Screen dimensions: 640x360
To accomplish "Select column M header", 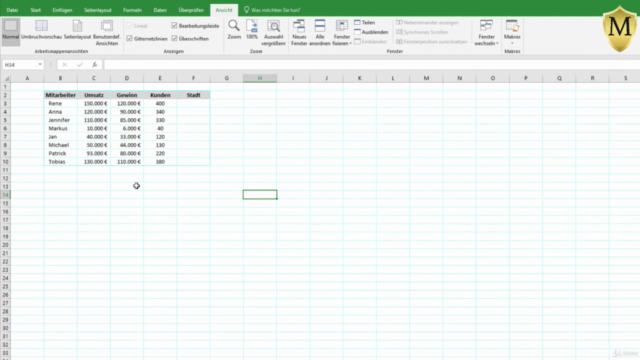I will pyautogui.click(x=426, y=78).
